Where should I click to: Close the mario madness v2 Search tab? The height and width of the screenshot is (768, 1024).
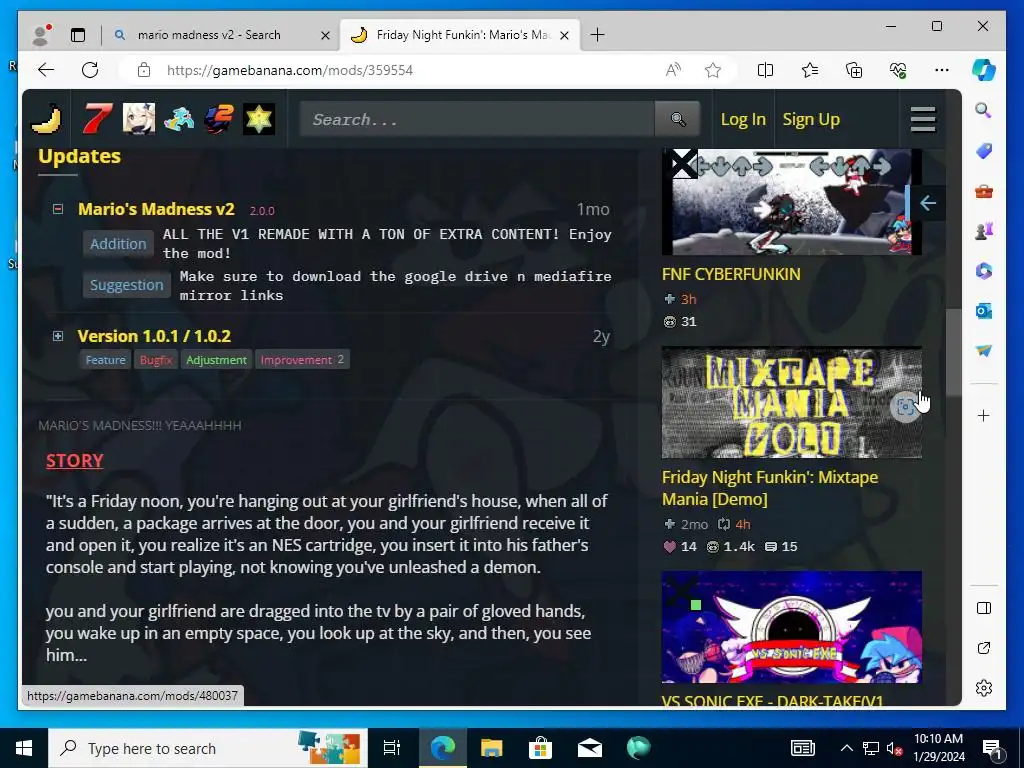(325, 35)
